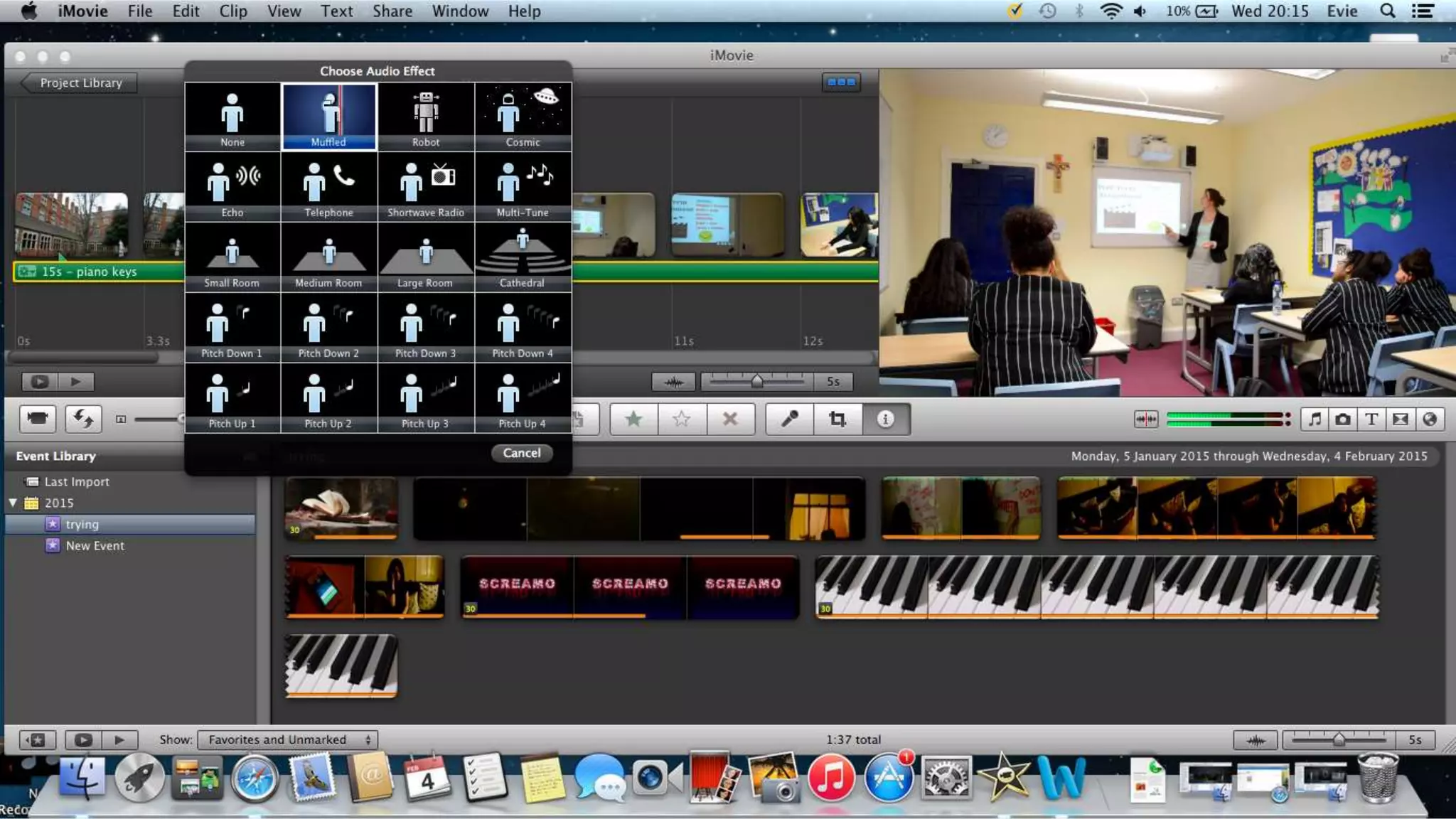Screen dimensions: 1456x819
Task: Cancel the audio effect chooser
Action: pyautogui.click(x=522, y=453)
